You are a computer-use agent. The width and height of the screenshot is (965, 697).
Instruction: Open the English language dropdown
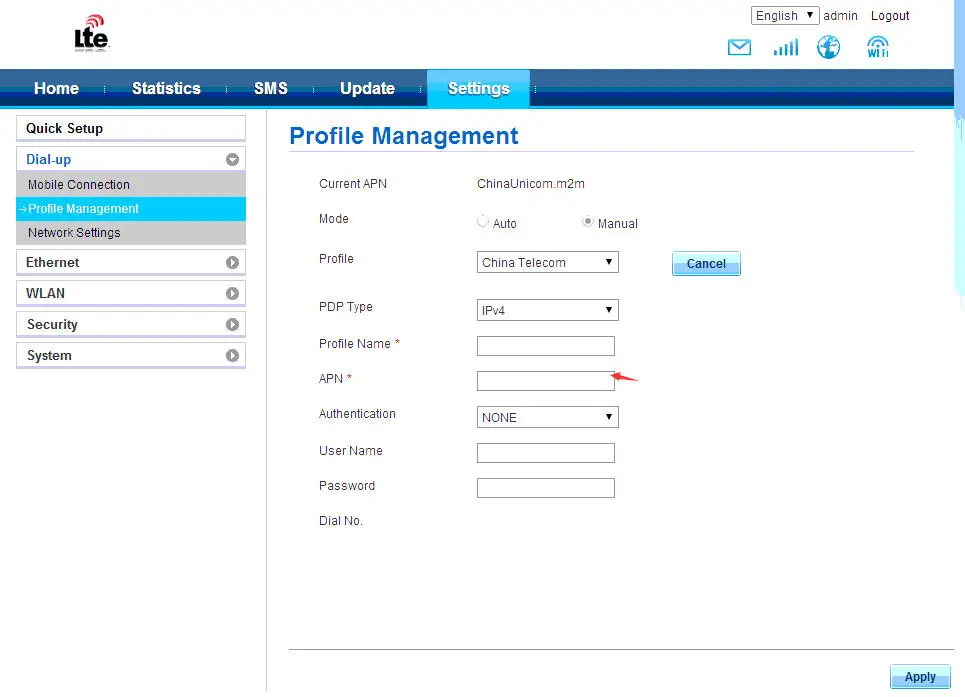785,15
